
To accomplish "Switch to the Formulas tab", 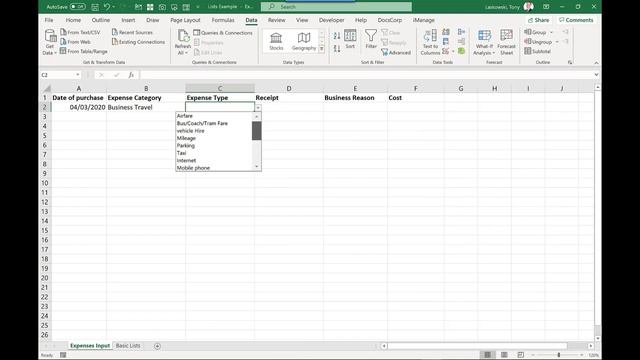I will pyautogui.click(x=223, y=20).
